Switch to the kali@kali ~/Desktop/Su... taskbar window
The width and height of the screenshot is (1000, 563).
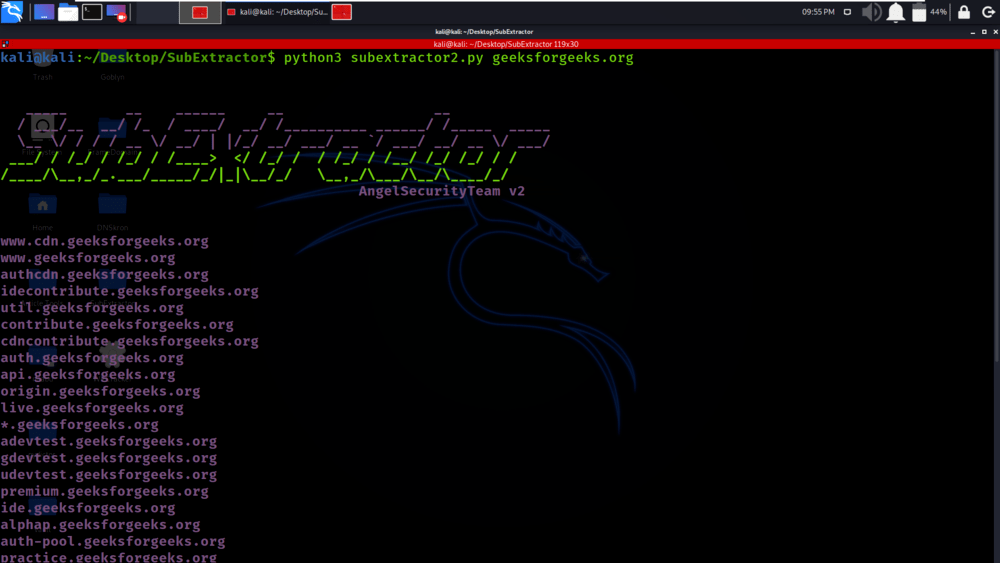pos(278,12)
